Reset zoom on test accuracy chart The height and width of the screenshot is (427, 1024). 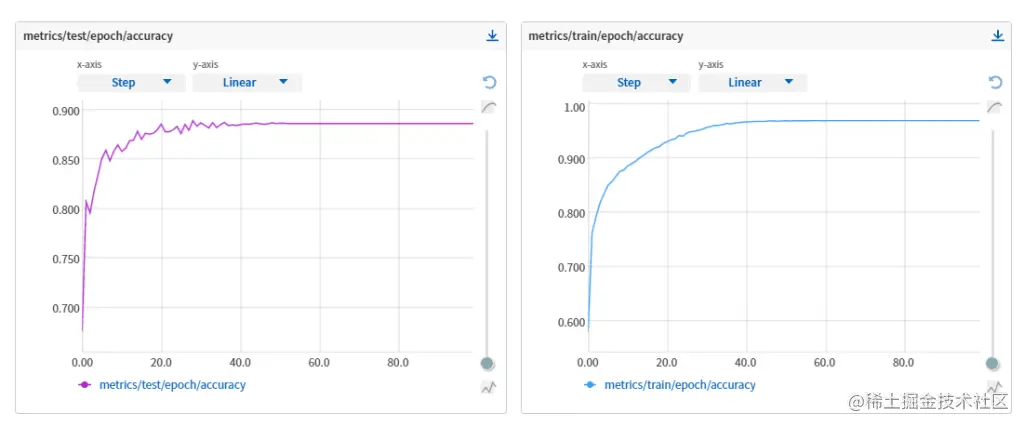tap(490, 82)
